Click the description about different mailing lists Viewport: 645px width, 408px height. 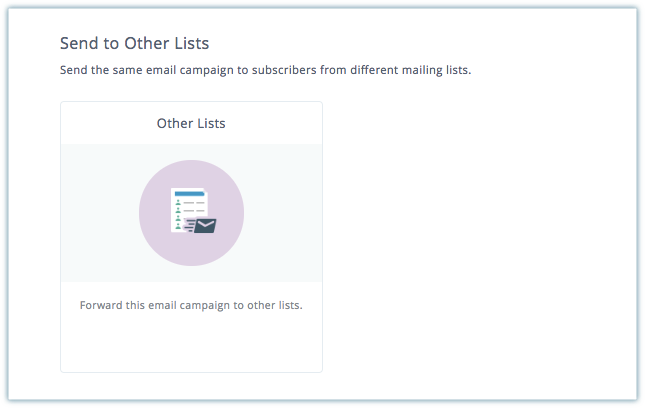tap(265, 71)
